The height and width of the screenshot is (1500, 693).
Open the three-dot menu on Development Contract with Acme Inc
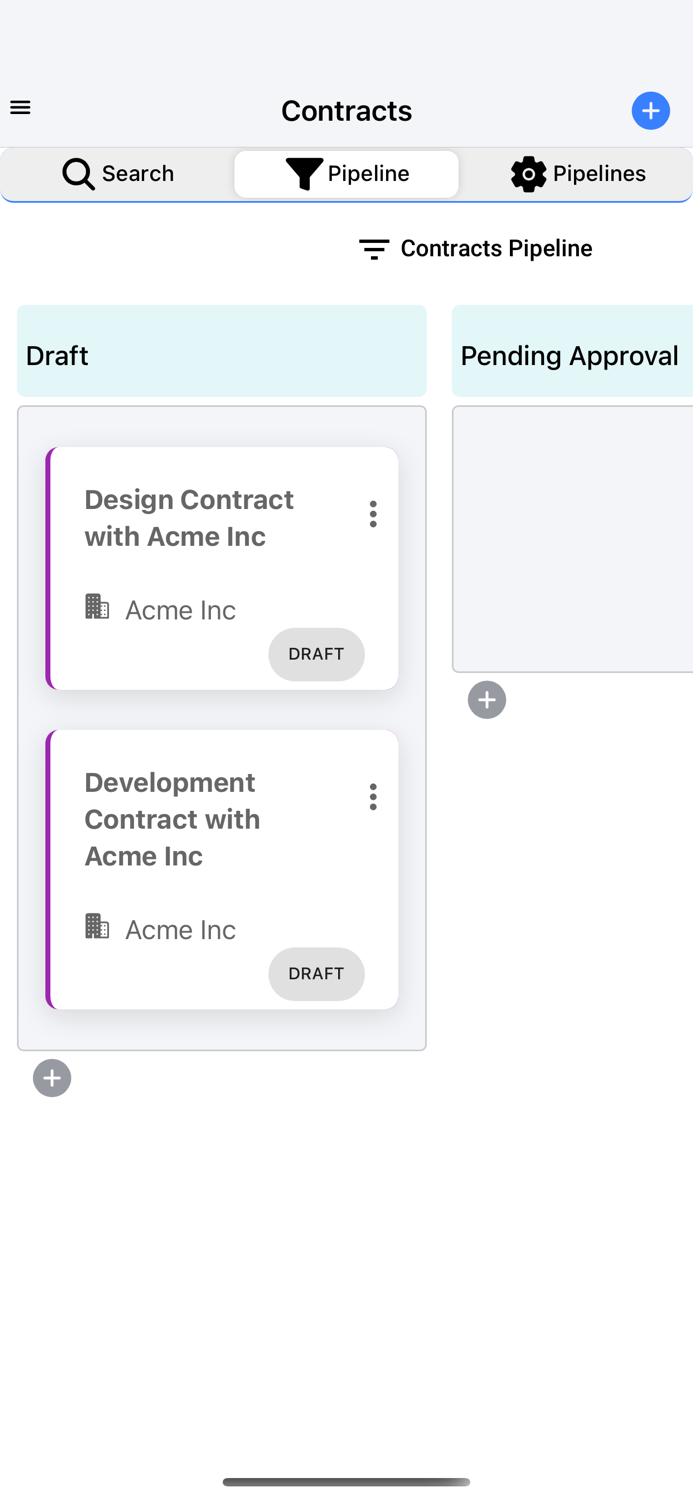pos(373,796)
